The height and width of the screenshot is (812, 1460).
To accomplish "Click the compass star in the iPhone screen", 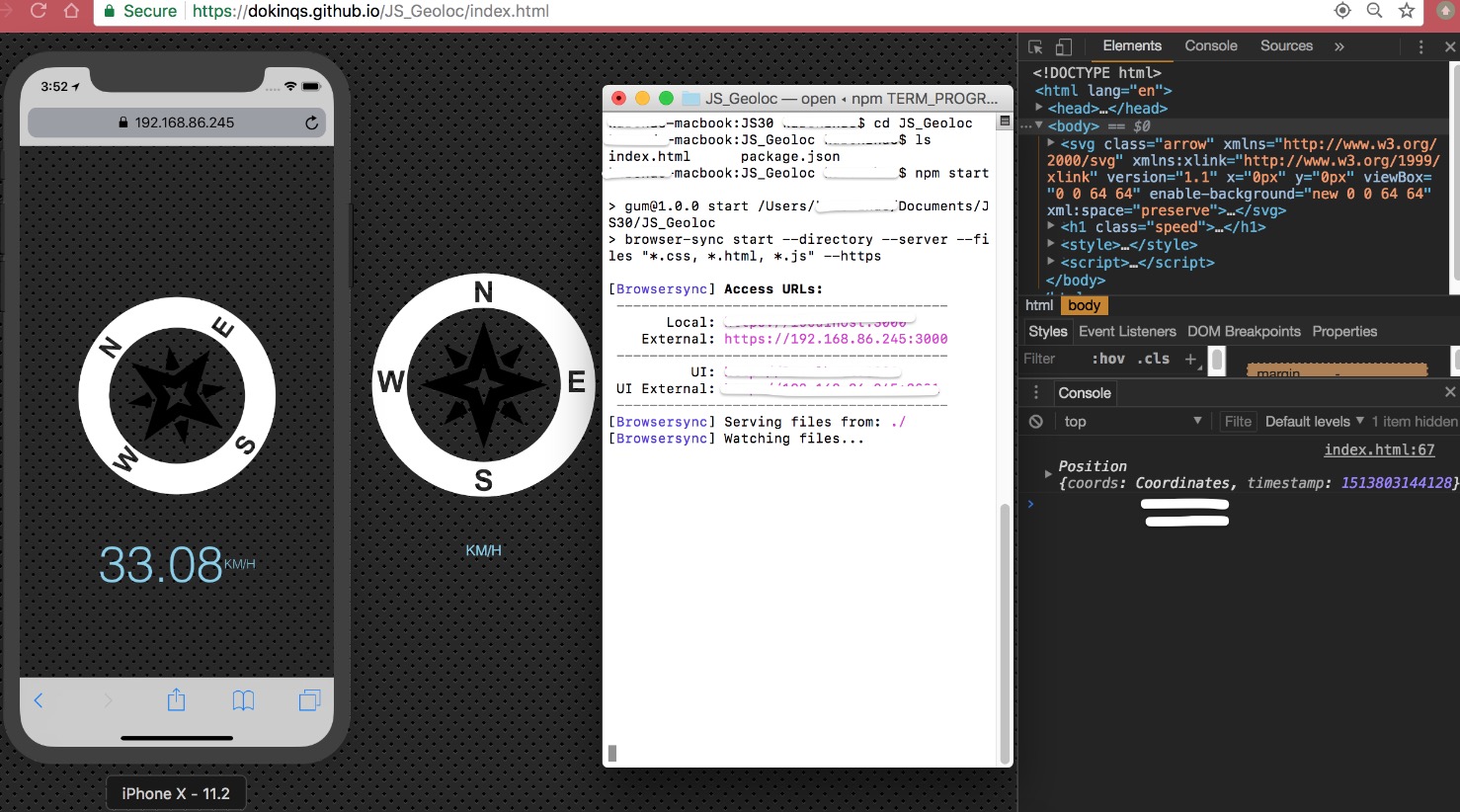I will [177, 395].
